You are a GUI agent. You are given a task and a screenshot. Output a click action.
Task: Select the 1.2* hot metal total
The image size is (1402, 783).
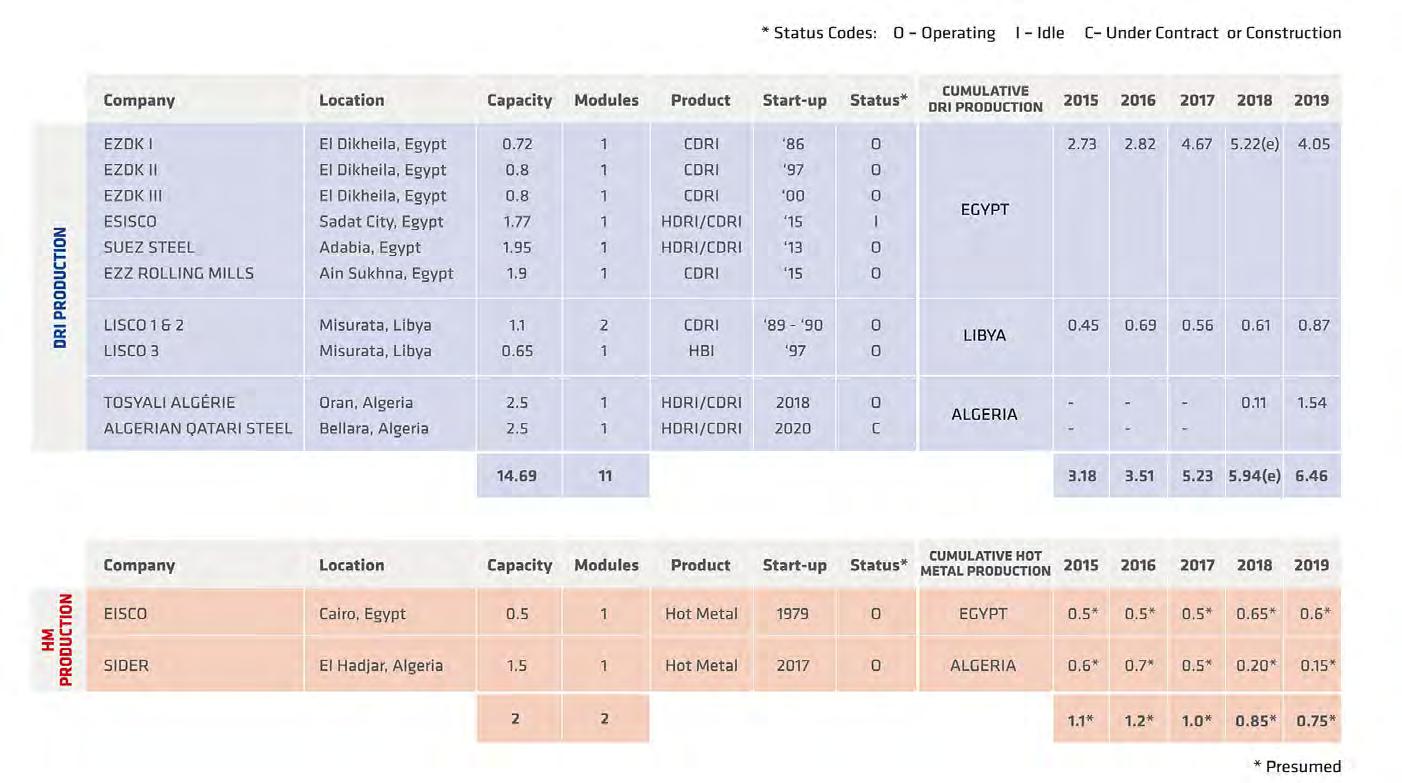(x=1139, y=720)
